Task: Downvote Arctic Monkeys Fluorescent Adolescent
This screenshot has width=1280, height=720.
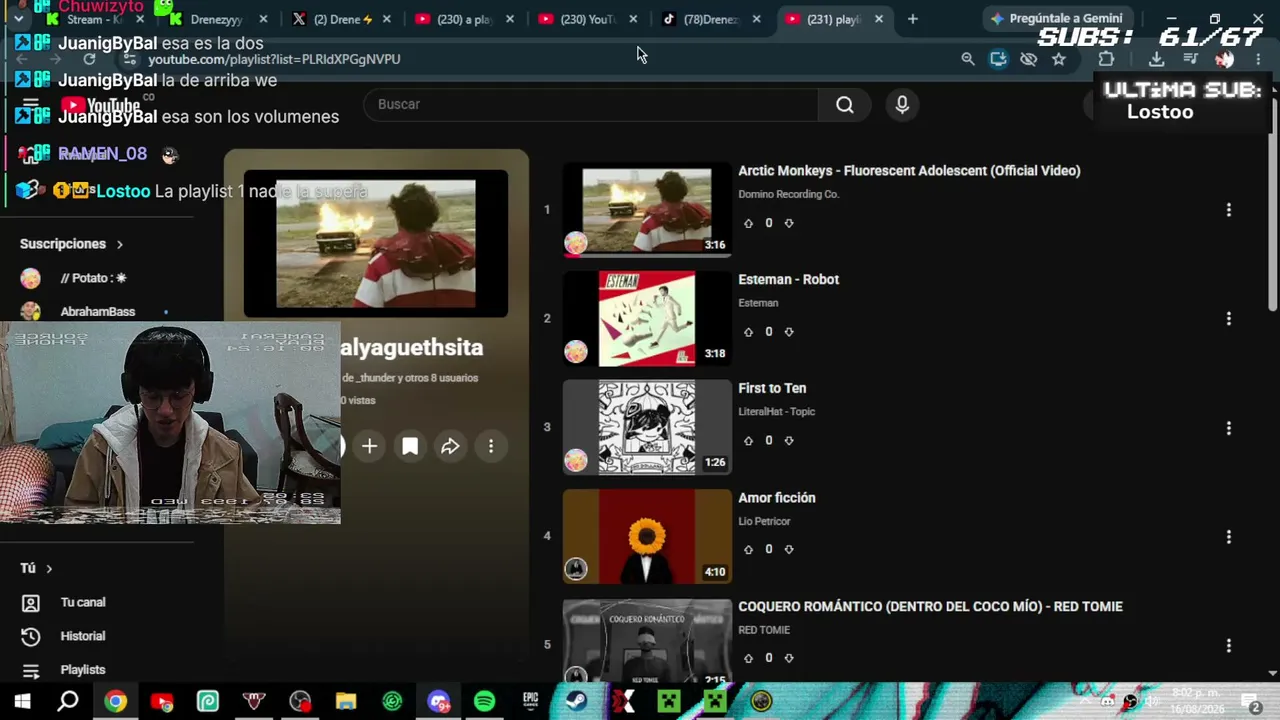Action: (x=789, y=223)
